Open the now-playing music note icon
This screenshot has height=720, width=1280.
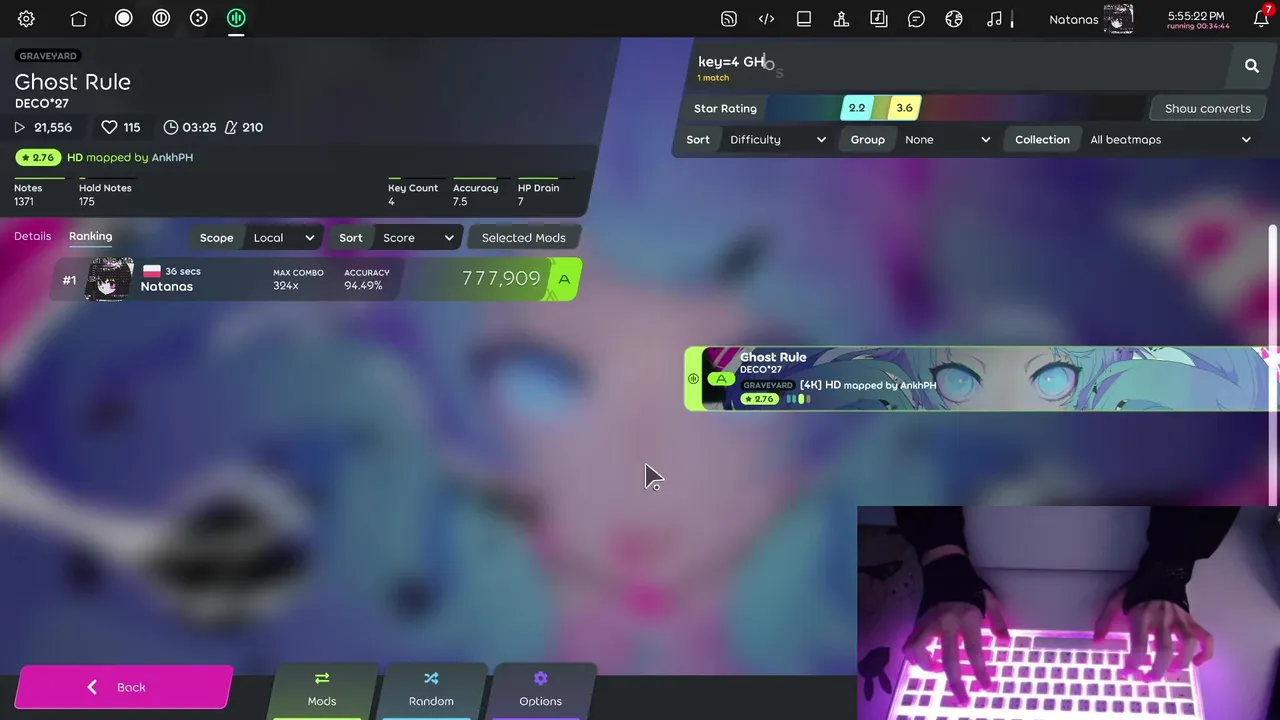click(994, 18)
